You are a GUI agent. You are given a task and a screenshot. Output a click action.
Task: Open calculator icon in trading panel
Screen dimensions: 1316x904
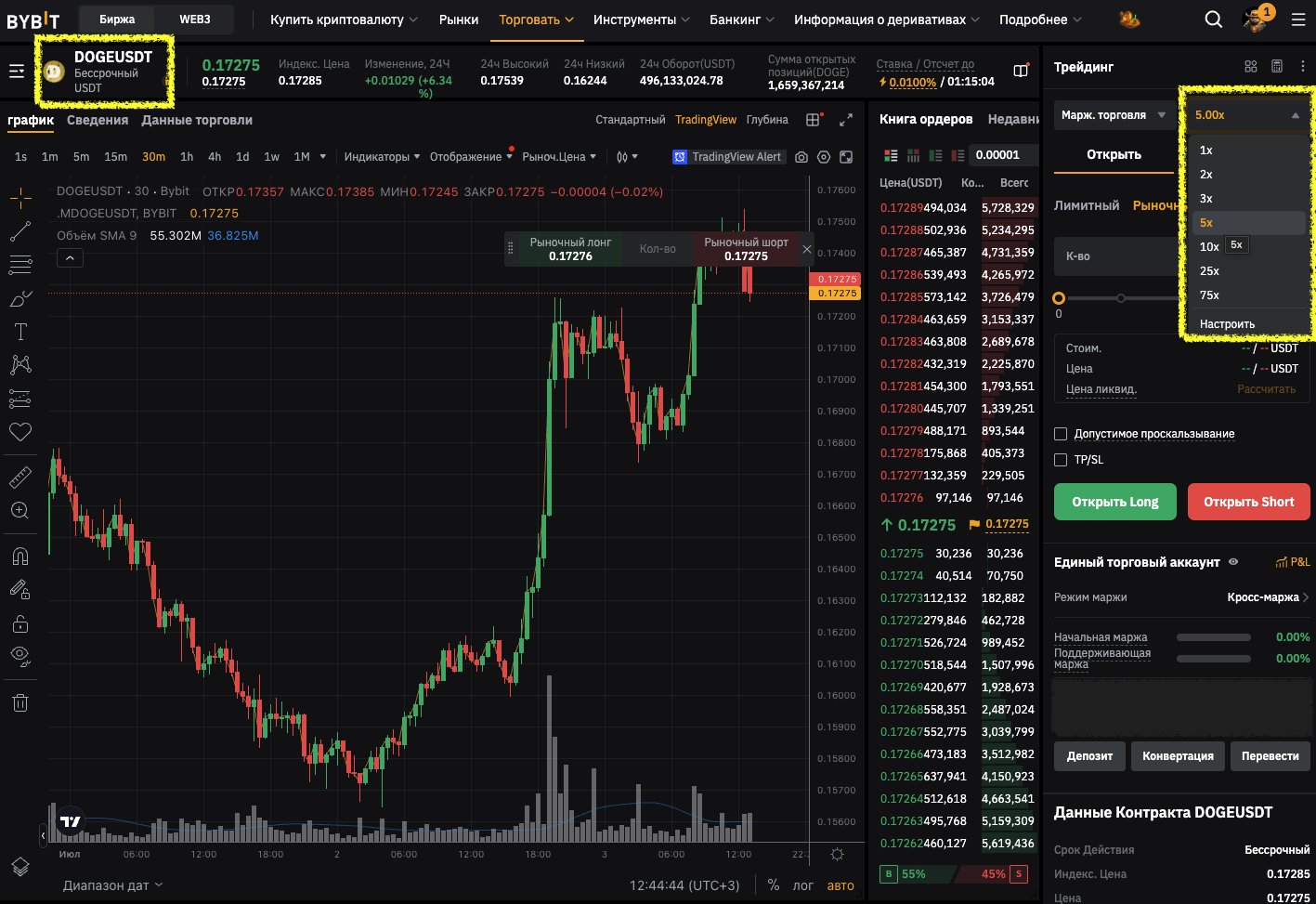click(1277, 66)
